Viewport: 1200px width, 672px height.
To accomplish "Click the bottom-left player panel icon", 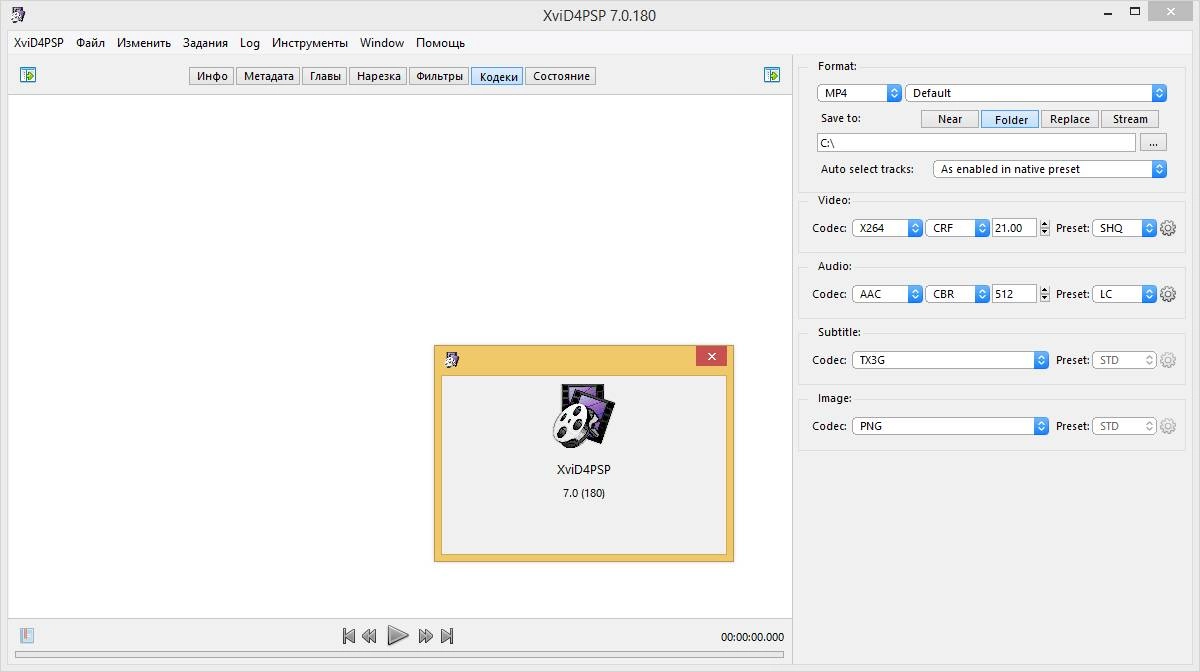I will 27,635.
